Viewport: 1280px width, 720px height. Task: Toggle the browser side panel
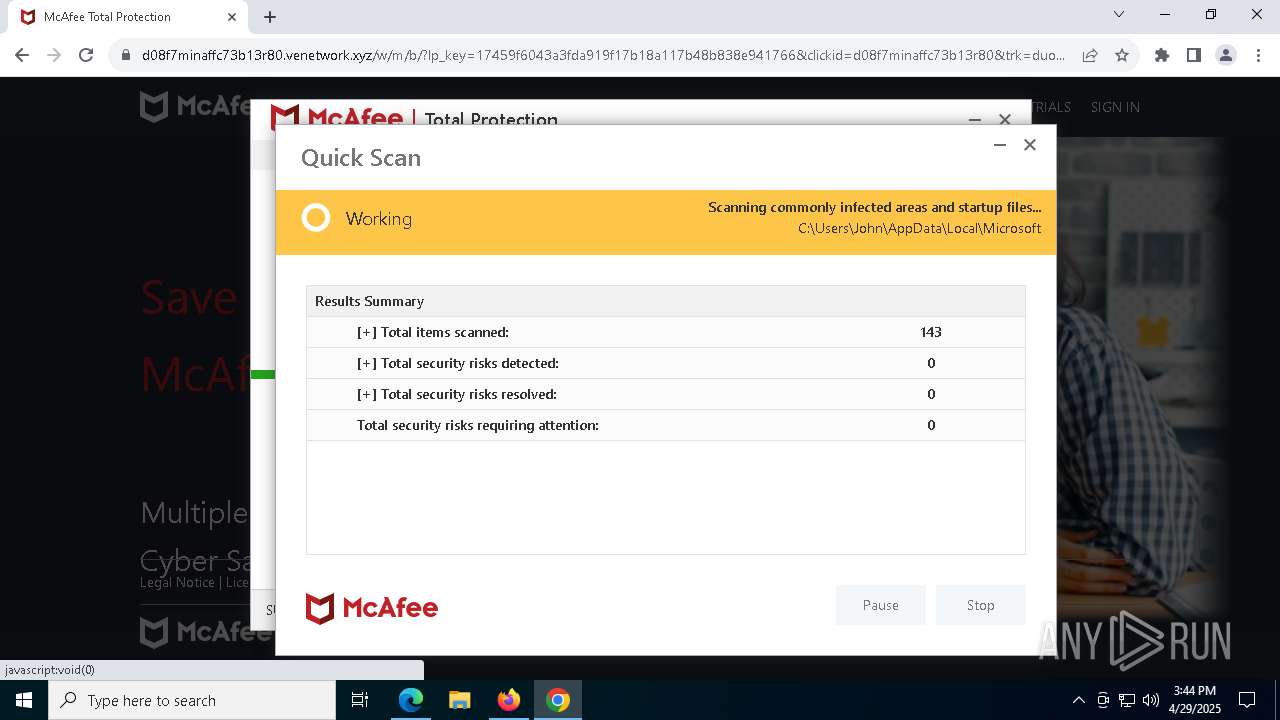click(1194, 56)
